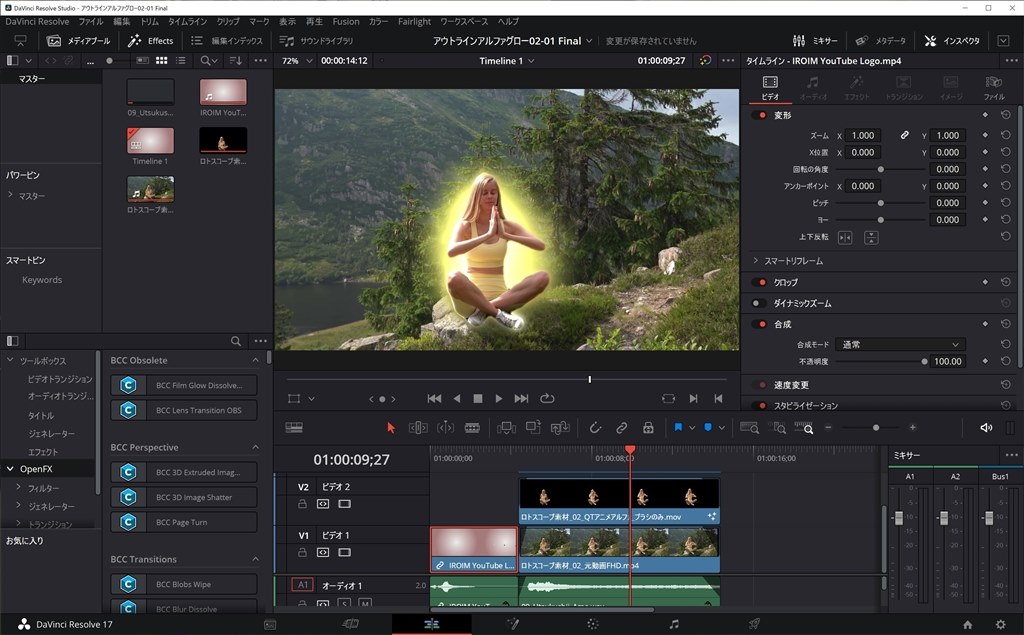Viewport: 1024px width, 635px height.
Task: Select the BCC Blobs Wipe effect
Action: pyautogui.click(x=184, y=584)
